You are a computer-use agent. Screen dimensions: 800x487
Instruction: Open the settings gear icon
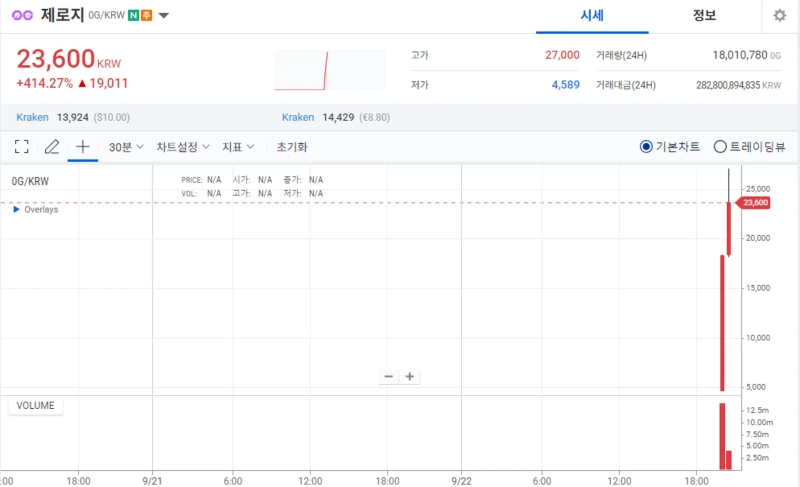click(780, 16)
